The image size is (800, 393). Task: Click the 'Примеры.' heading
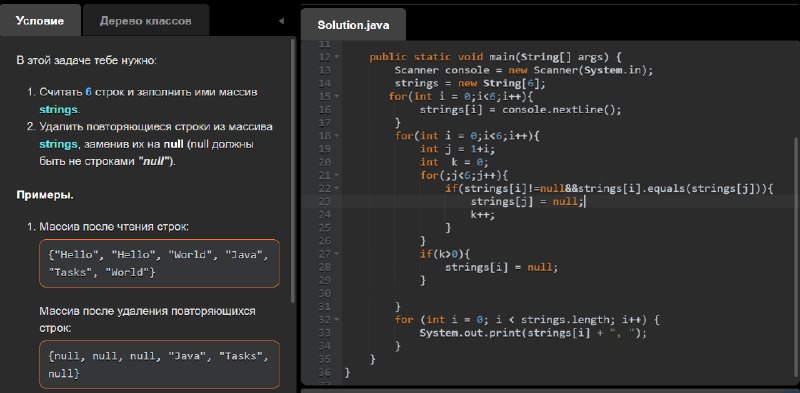(x=45, y=195)
